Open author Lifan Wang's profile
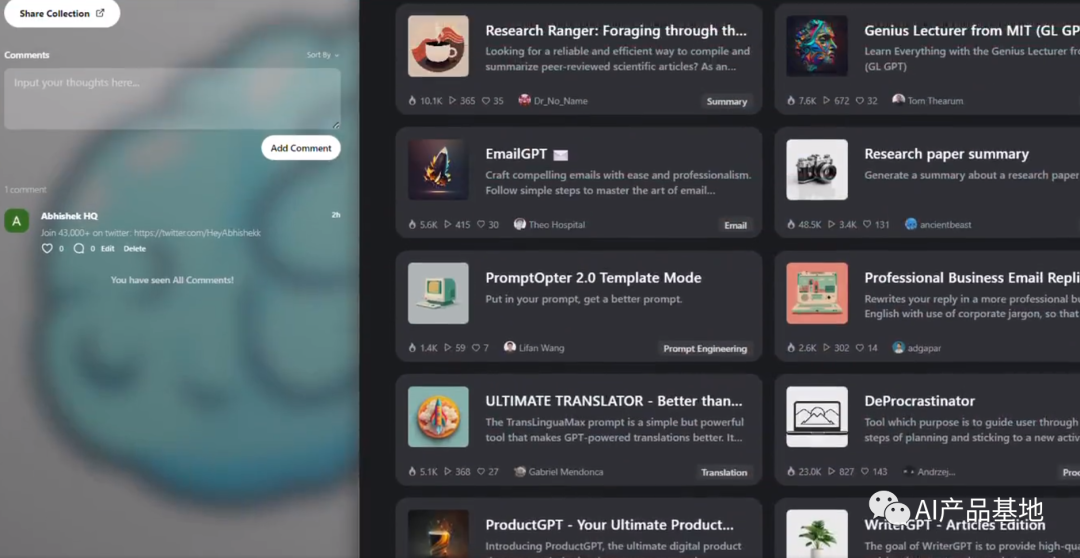The height and width of the screenshot is (558, 1080). (534, 348)
